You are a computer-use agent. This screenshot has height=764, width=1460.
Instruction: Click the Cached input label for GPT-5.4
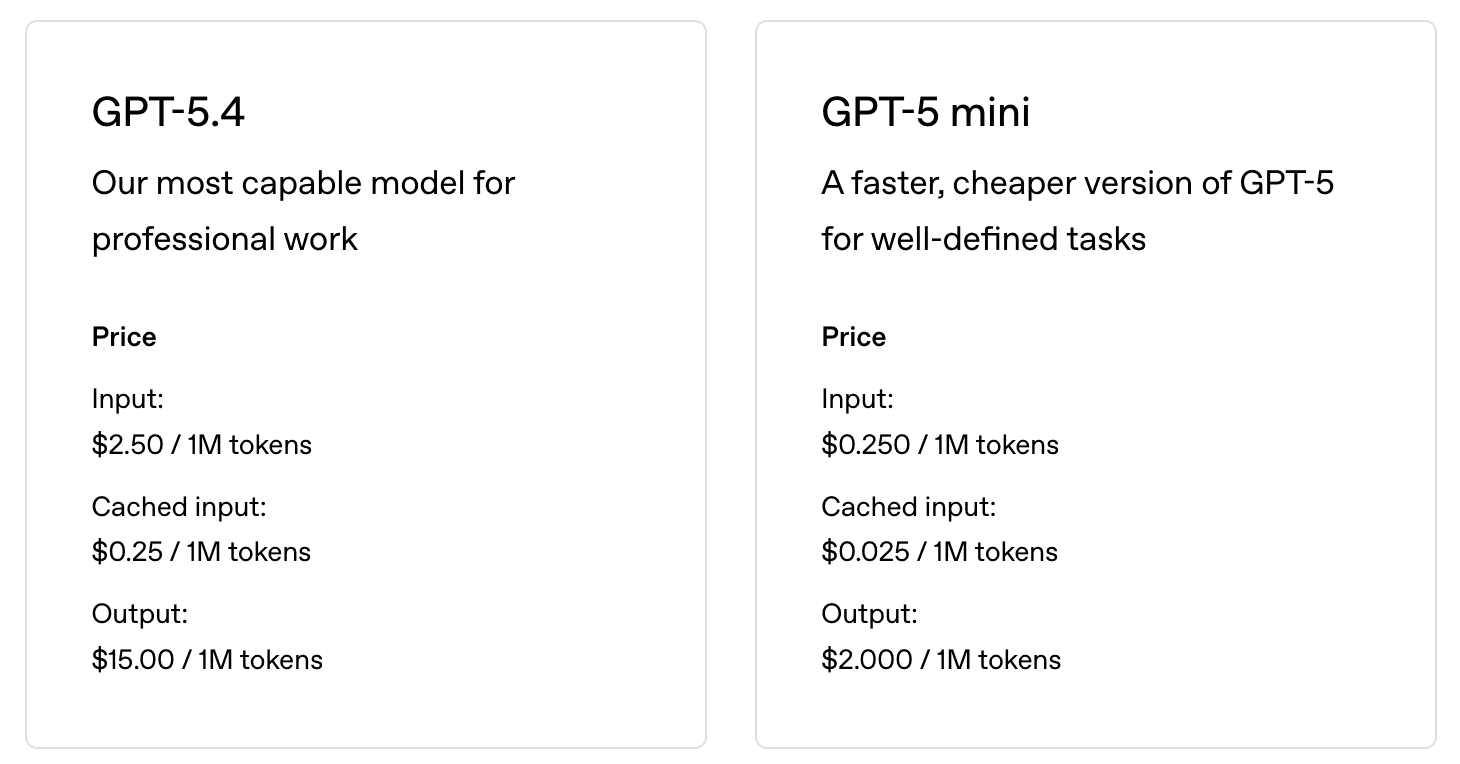179,507
